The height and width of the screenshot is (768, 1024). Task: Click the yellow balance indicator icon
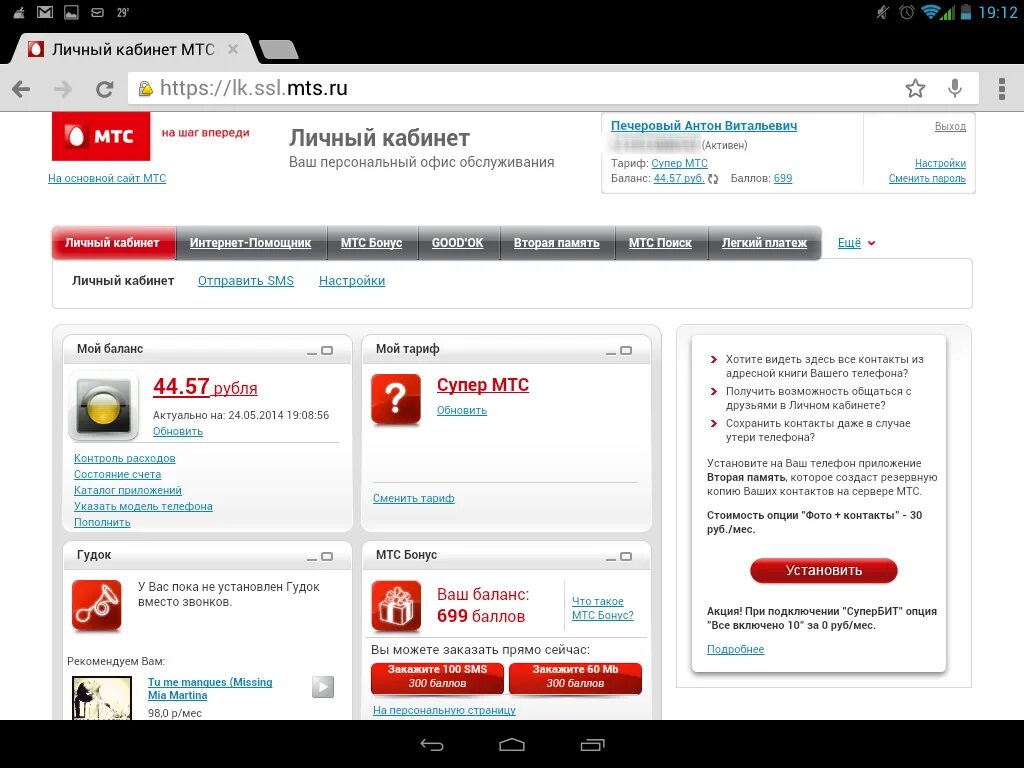(104, 406)
